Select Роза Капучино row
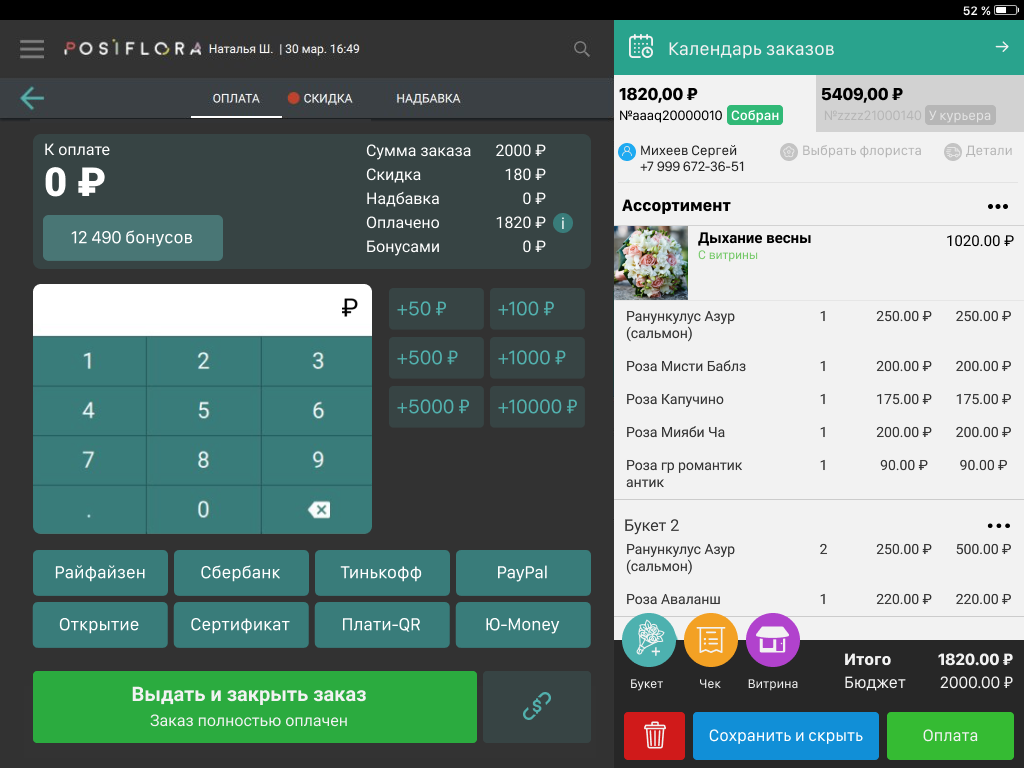 pyautogui.click(x=819, y=399)
